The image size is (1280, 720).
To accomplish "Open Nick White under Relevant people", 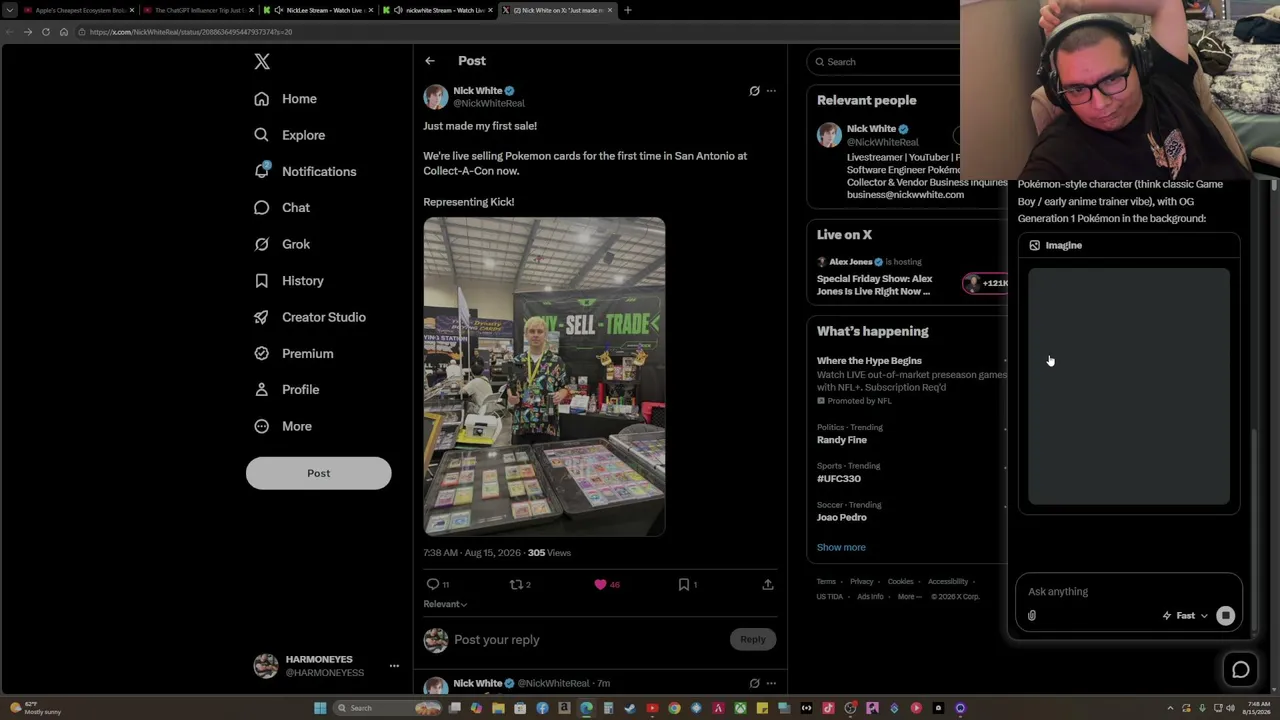I will pyautogui.click(x=871, y=129).
